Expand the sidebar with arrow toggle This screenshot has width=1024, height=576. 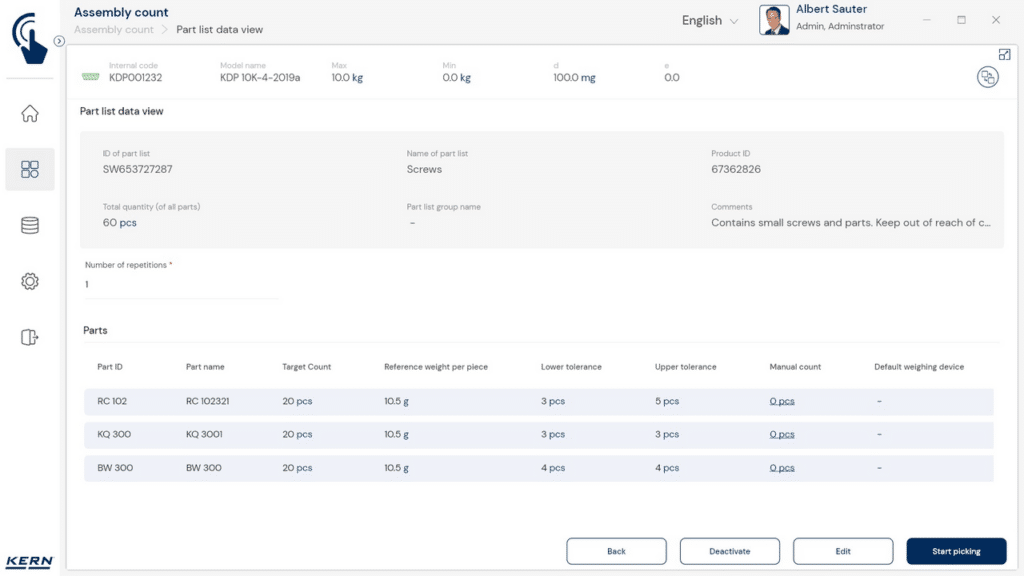(x=59, y=41)
